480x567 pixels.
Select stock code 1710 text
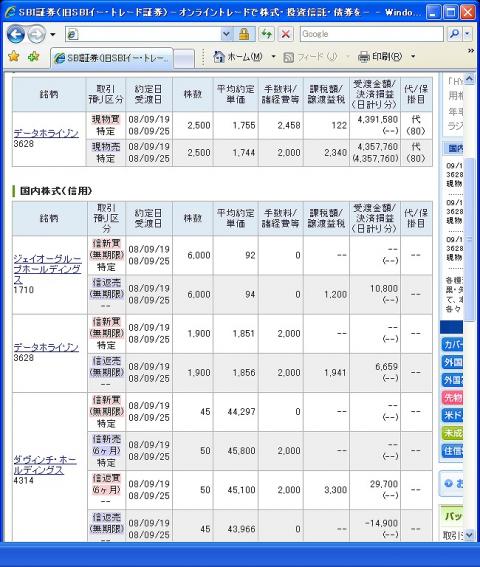coord(24,290)
